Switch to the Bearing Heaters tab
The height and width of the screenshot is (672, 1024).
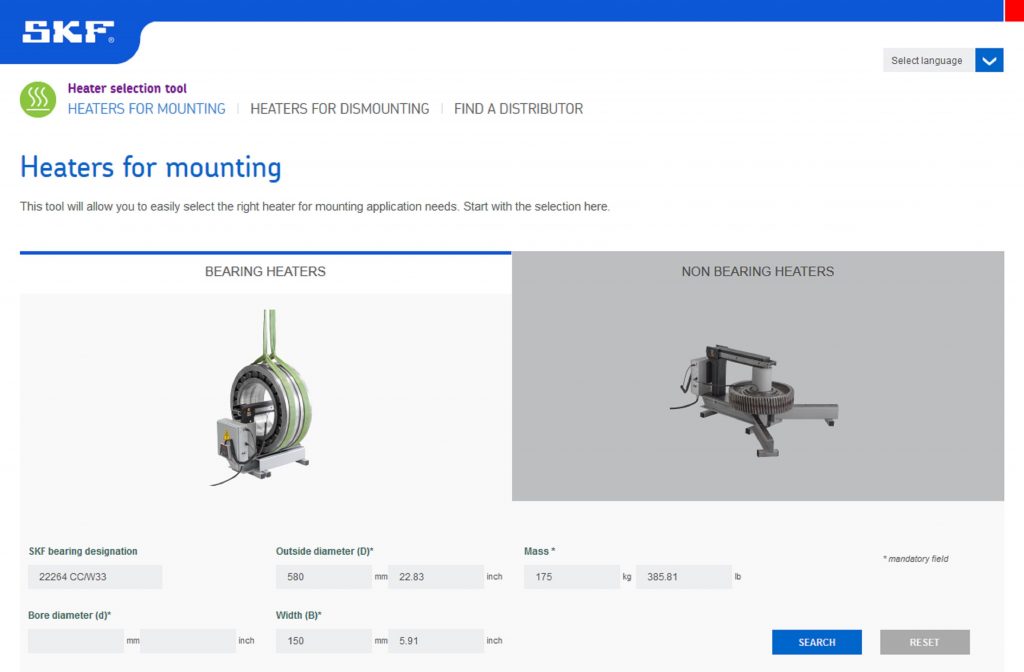(x=265, y=271)
